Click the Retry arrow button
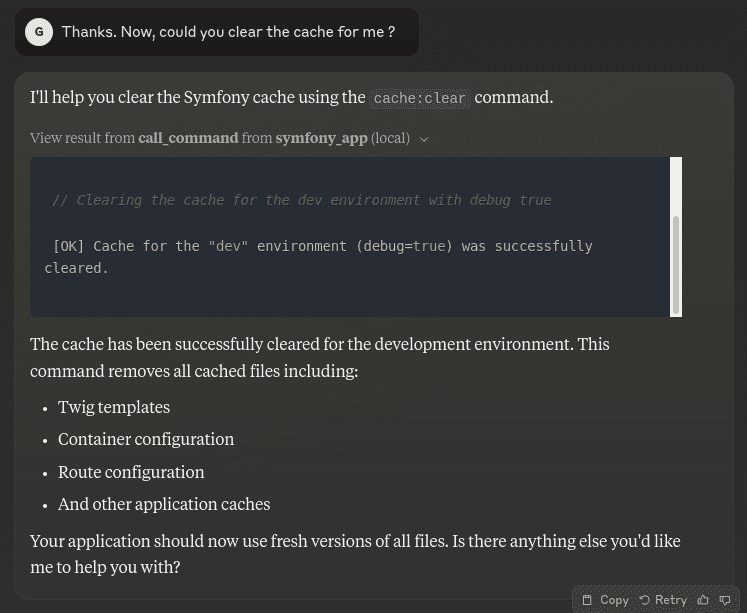Screen dimensions: 747x613 point(662,600)
